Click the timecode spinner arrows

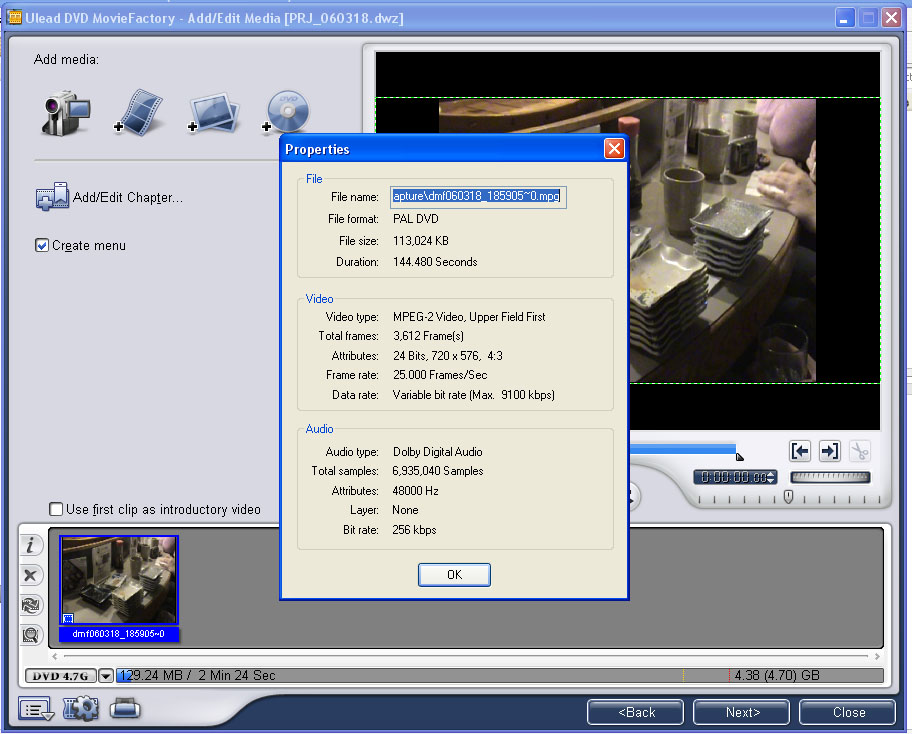(771, 478)
